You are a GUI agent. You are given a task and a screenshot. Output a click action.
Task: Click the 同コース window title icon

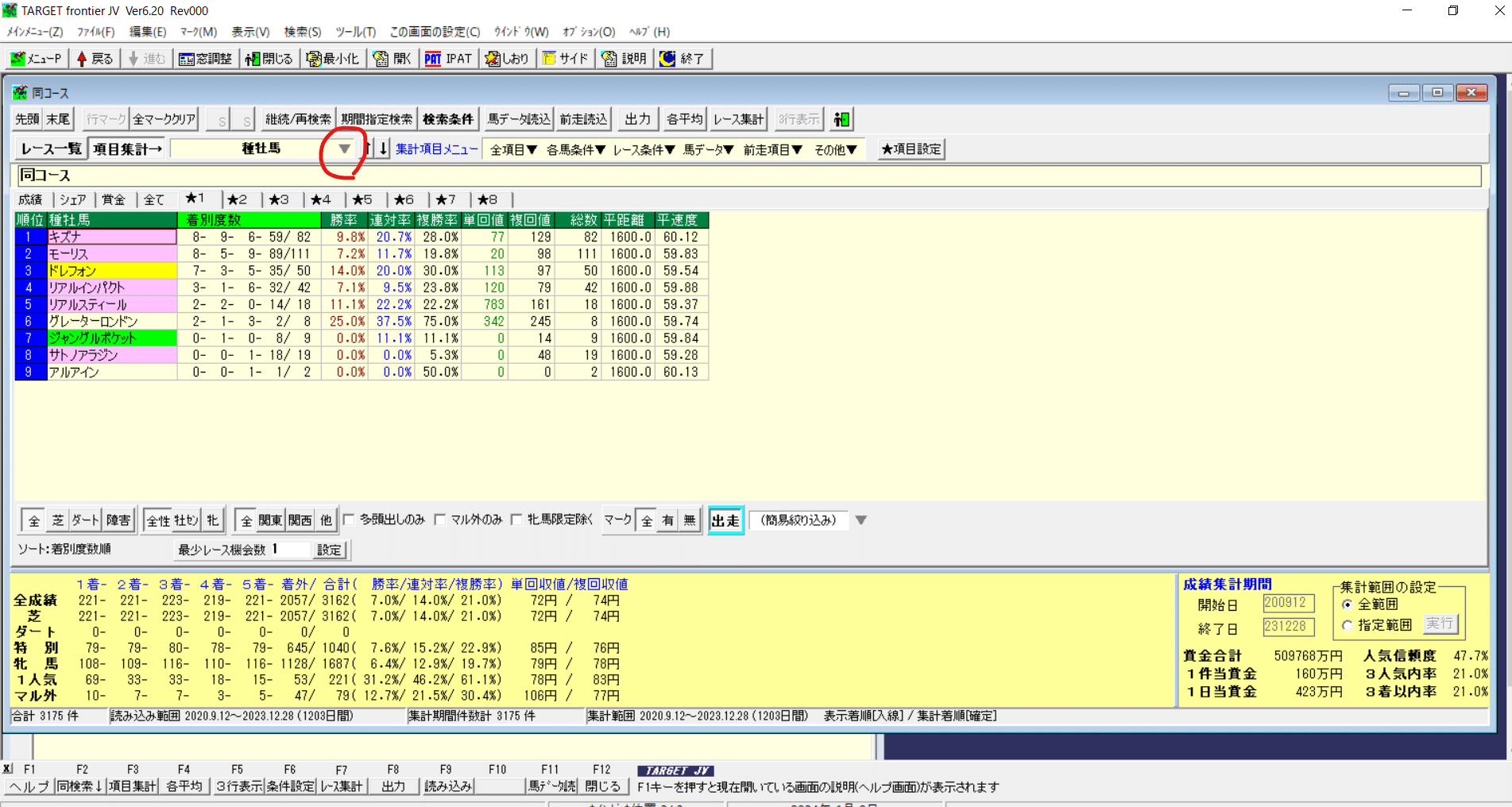coord(20,93)
